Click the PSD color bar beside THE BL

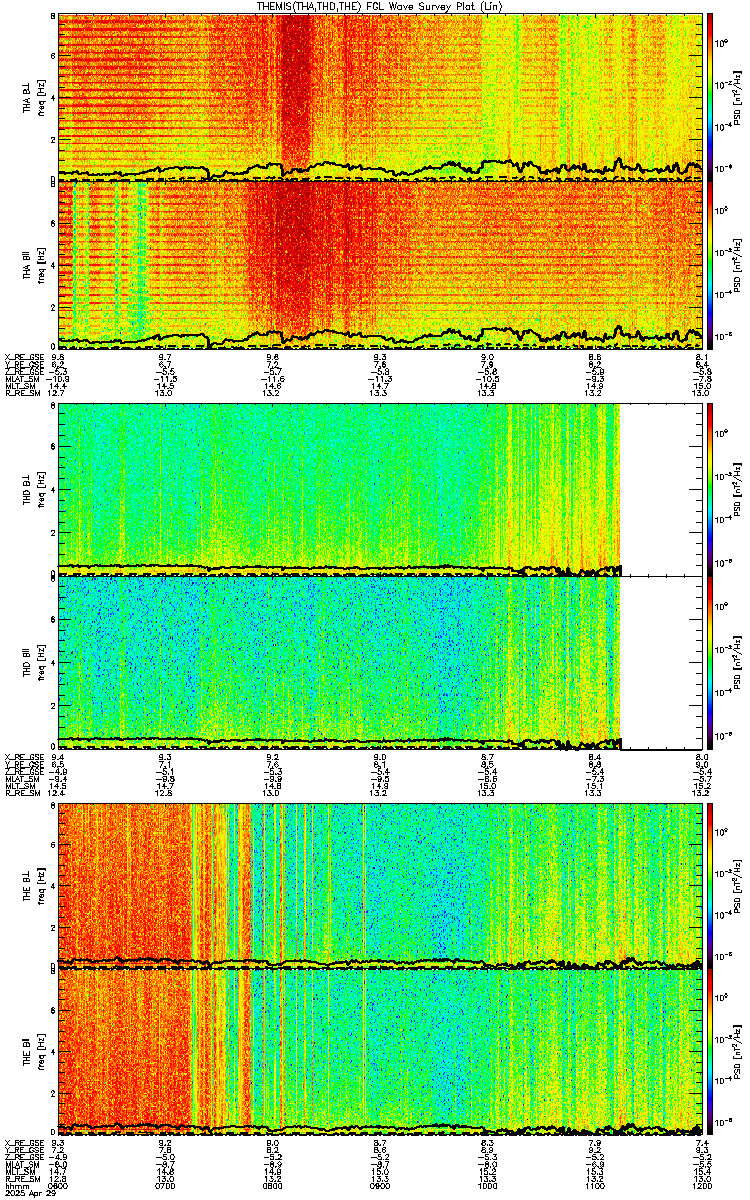(710, 884)
